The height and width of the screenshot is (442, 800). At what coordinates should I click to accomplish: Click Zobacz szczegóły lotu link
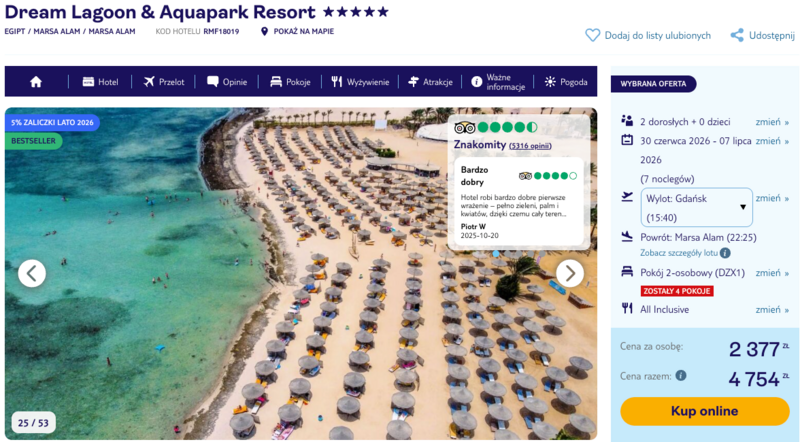(679, 253)
